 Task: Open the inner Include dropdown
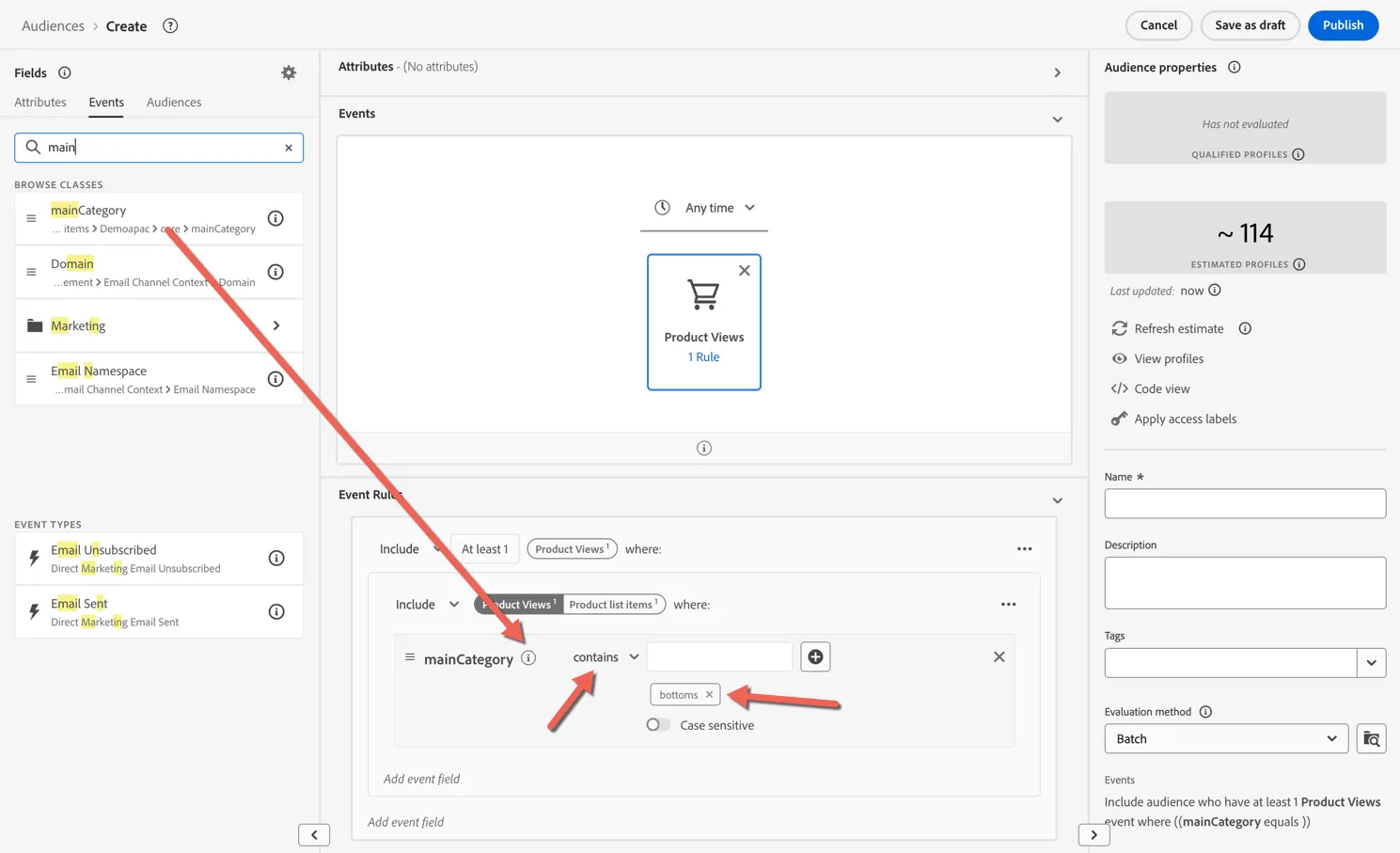(427, 605)
